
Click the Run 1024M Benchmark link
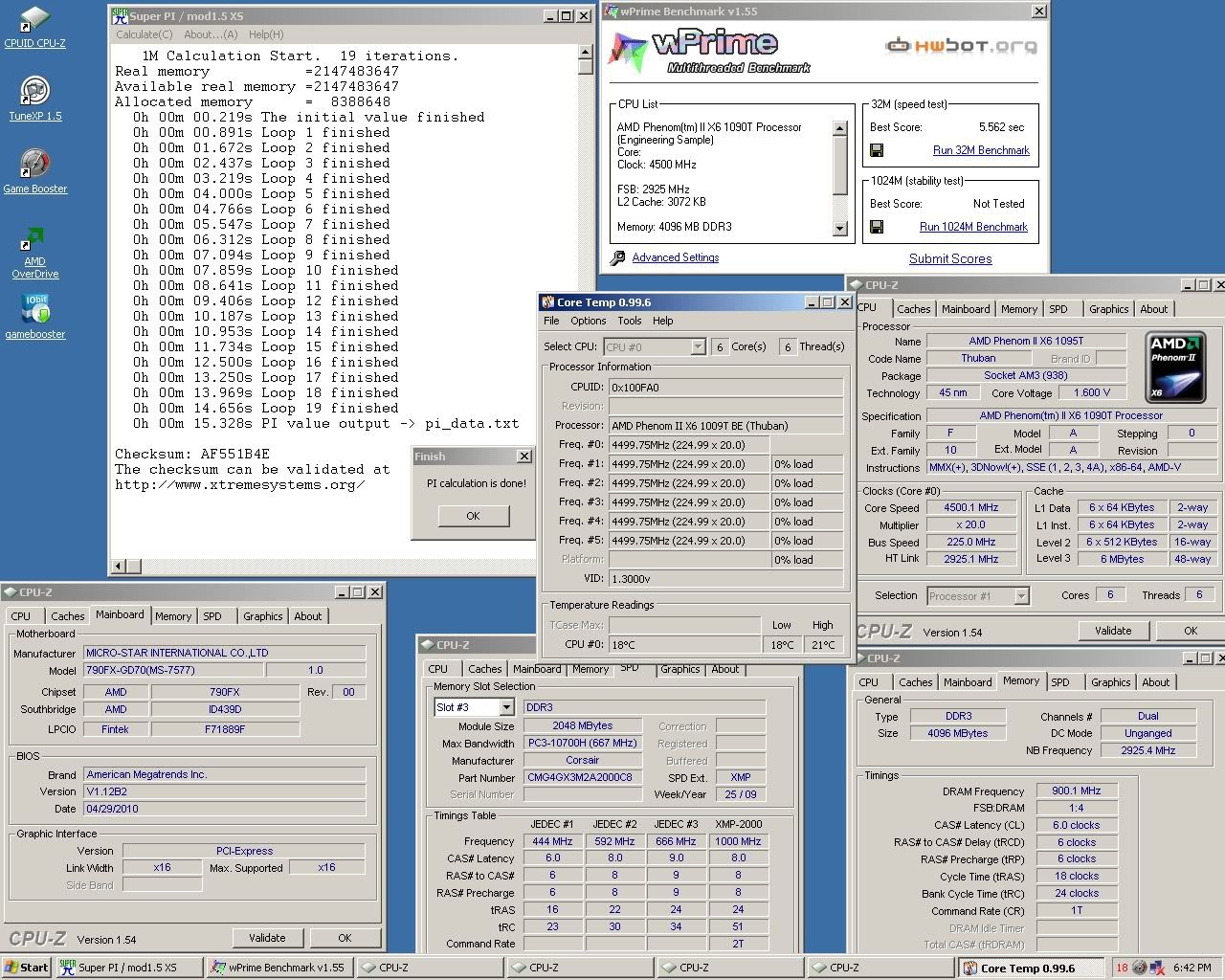(x=973, y=227)
